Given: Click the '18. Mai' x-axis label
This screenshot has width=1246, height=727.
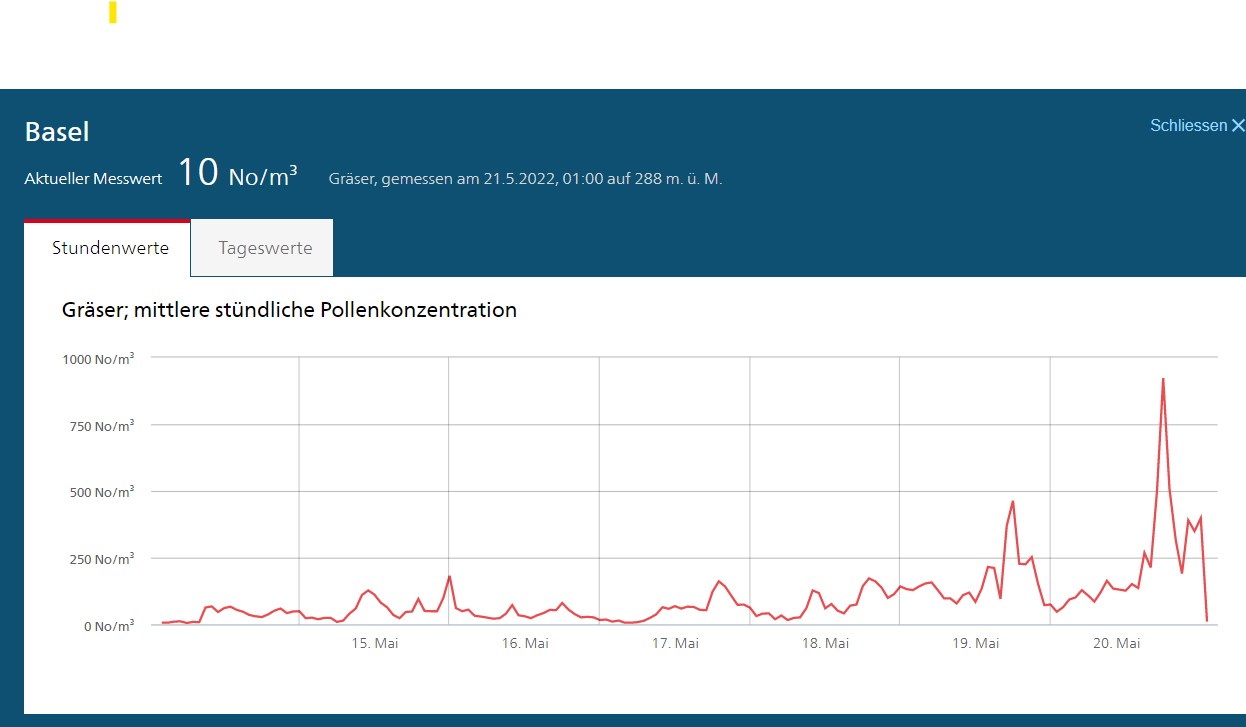Looking at the screenshot, I should pos(825,644).
